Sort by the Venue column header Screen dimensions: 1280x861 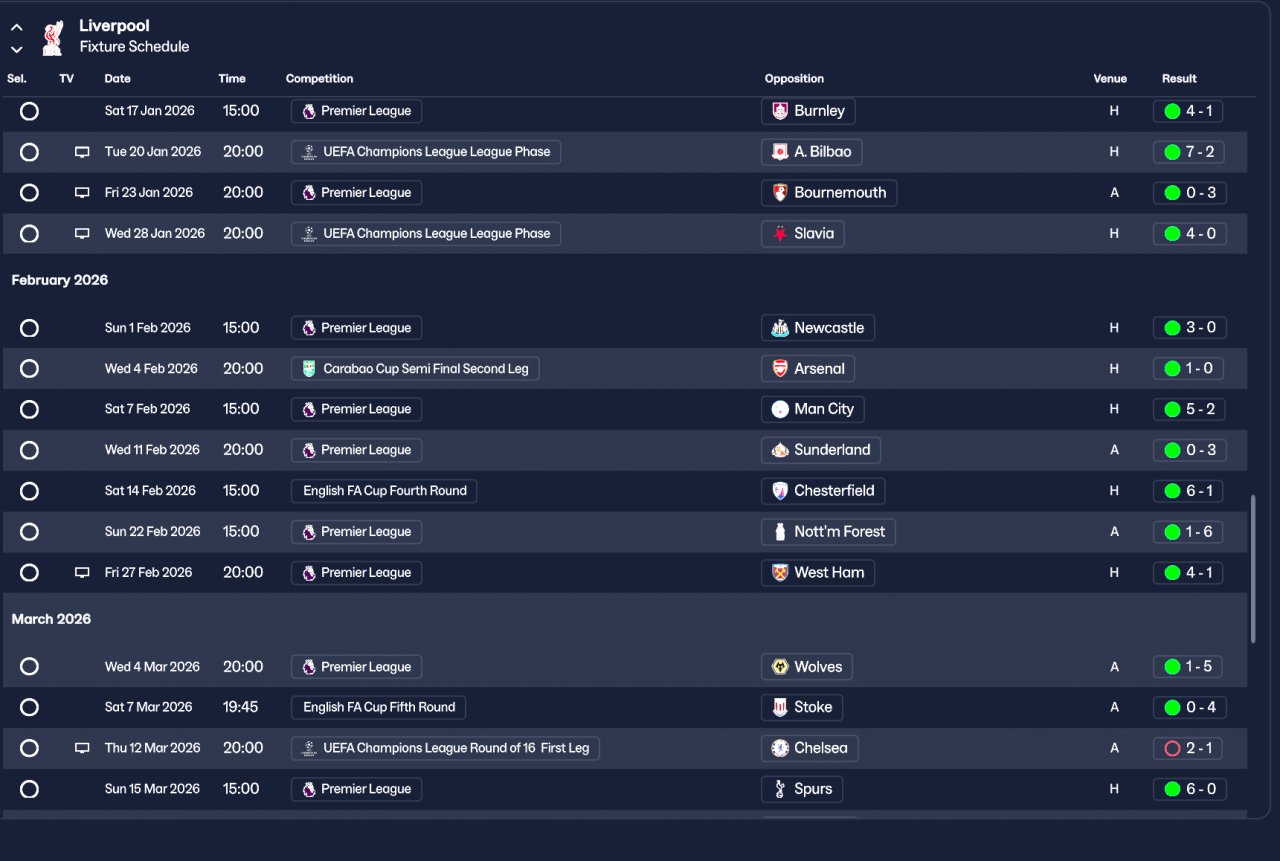(1110, 79)
